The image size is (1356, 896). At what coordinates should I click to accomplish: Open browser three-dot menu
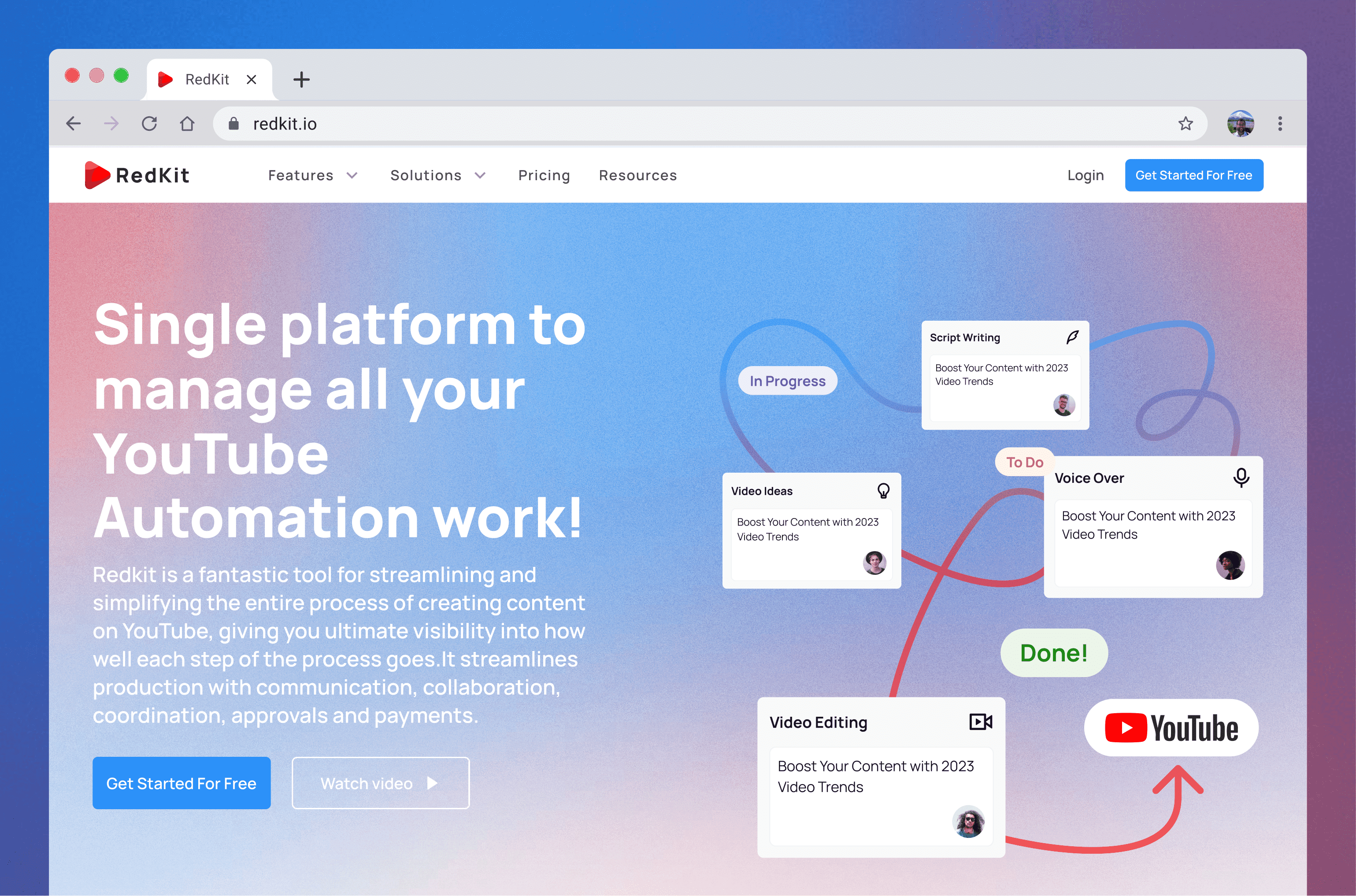[x=1280, y=123]
